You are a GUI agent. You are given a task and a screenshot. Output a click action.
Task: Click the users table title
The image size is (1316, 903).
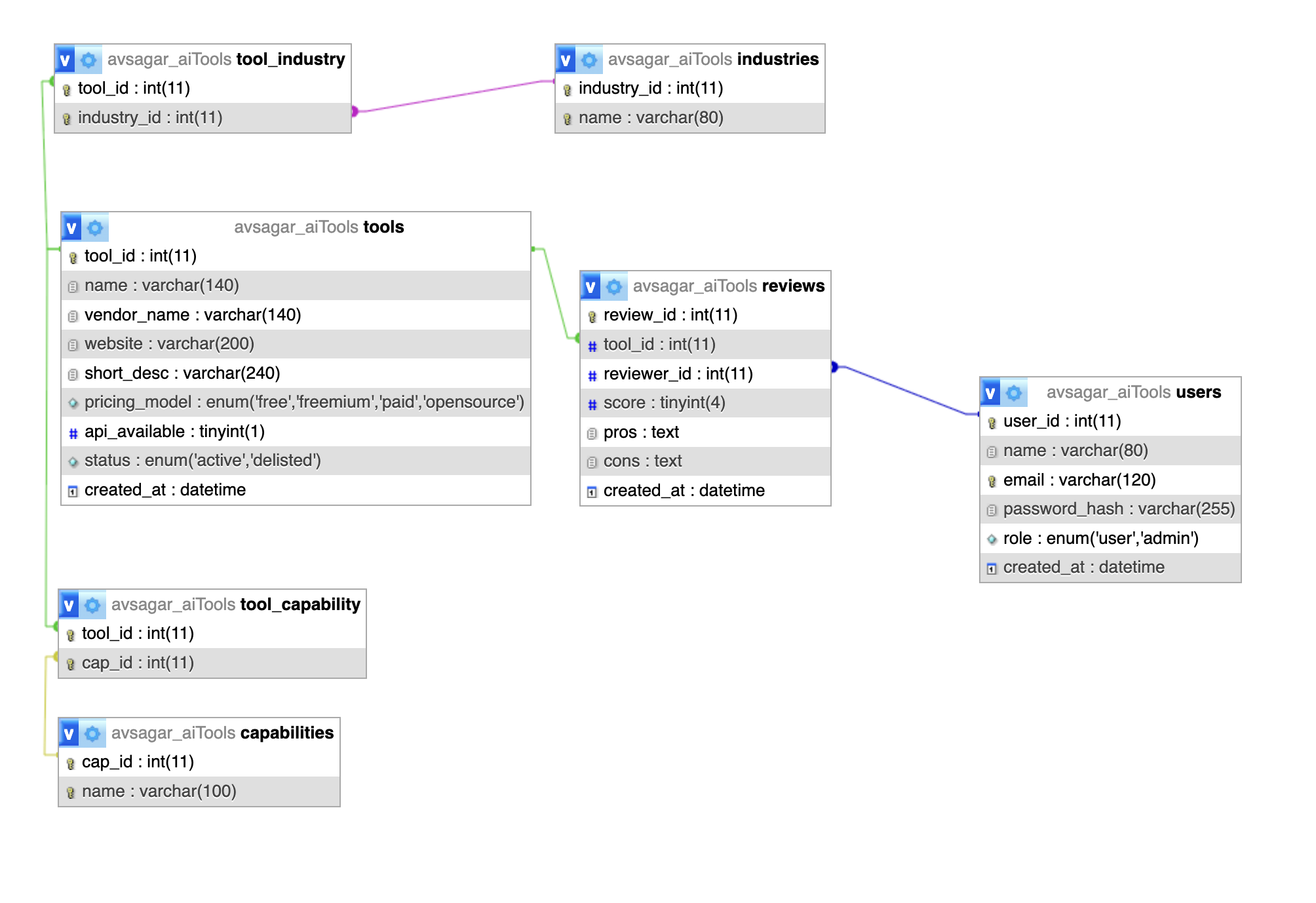(1198, 392)
